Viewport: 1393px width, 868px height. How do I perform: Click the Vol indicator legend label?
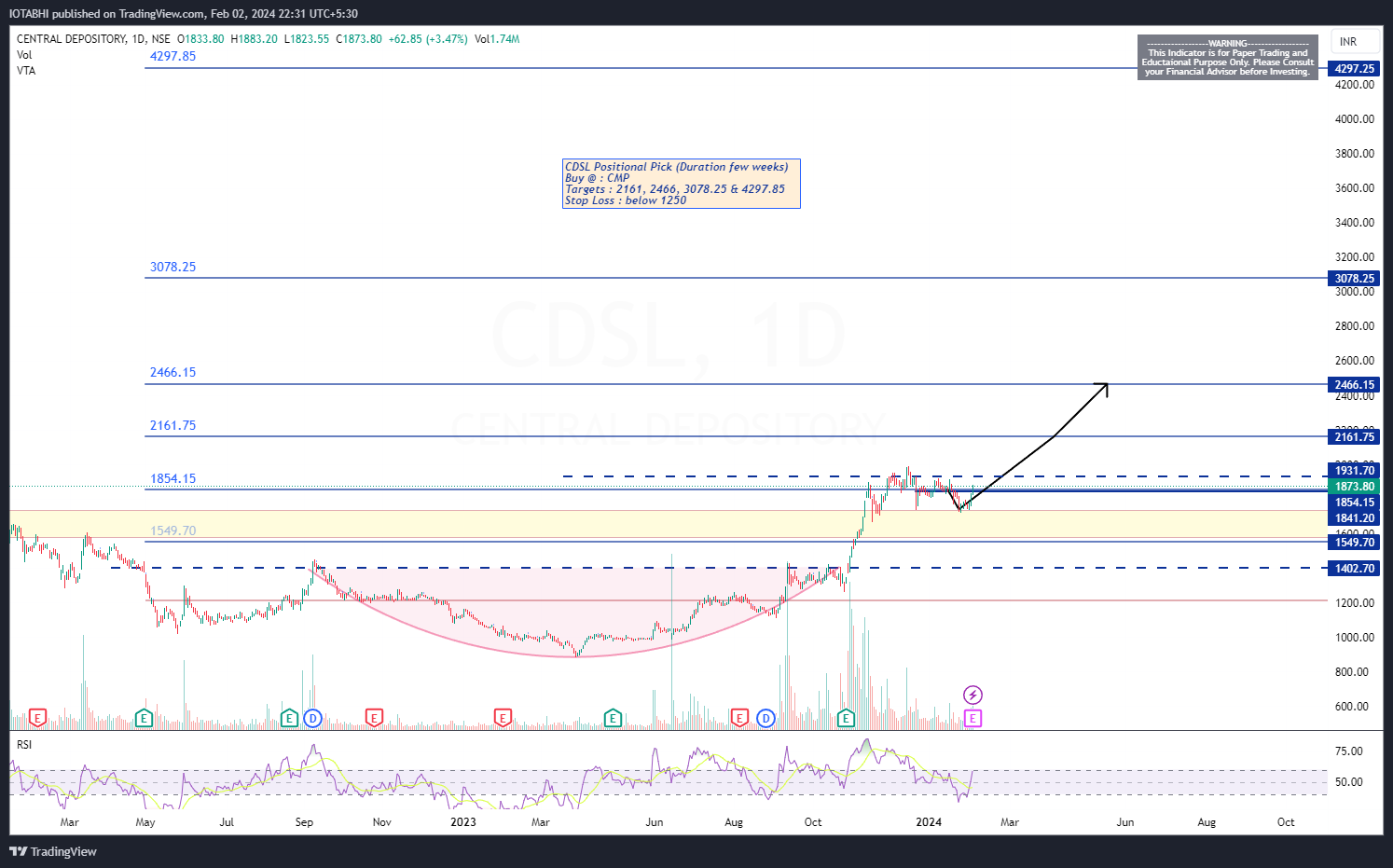tap(24, 55)
